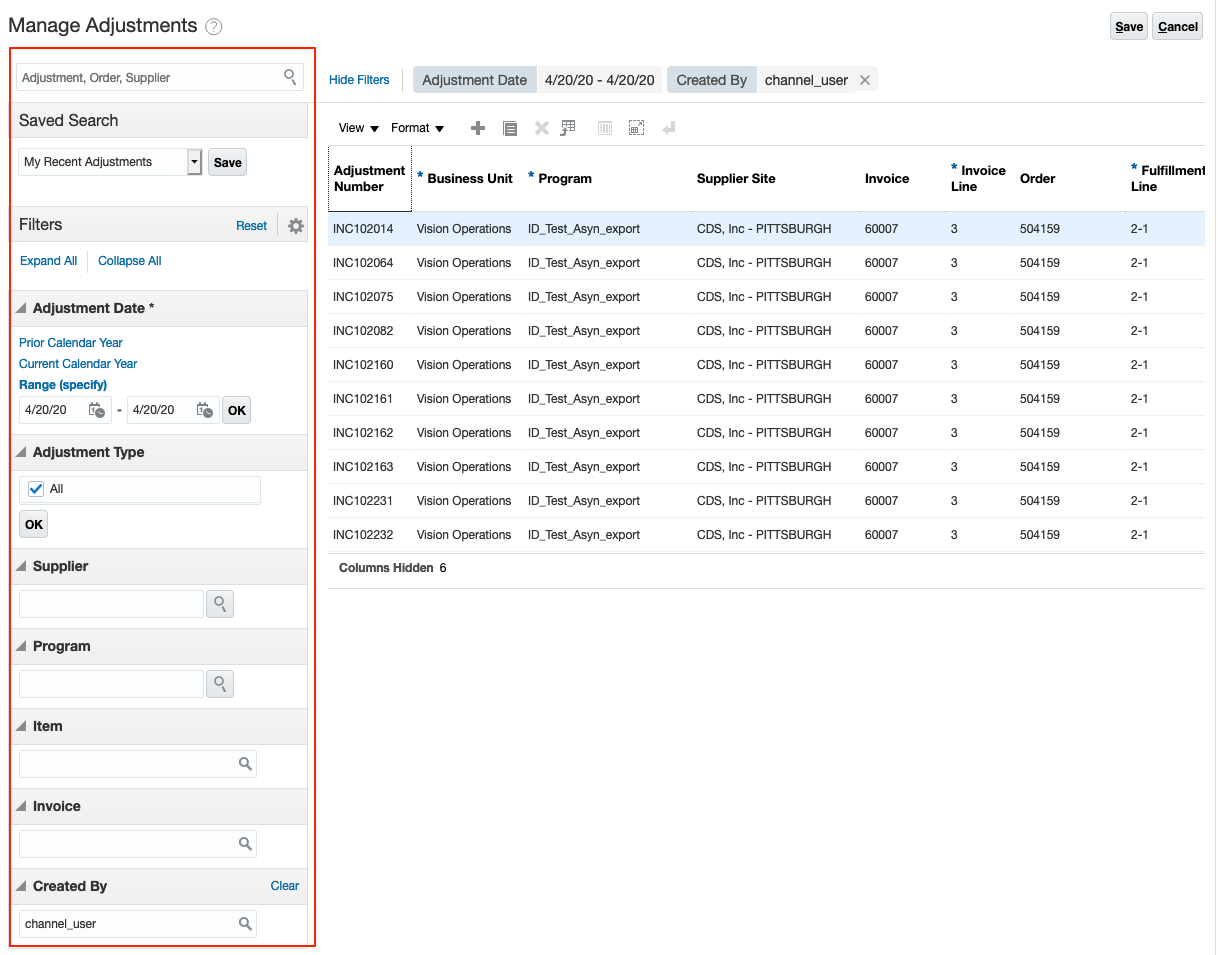
Task: Open the Format menu
Action: [x=417, y=128]
